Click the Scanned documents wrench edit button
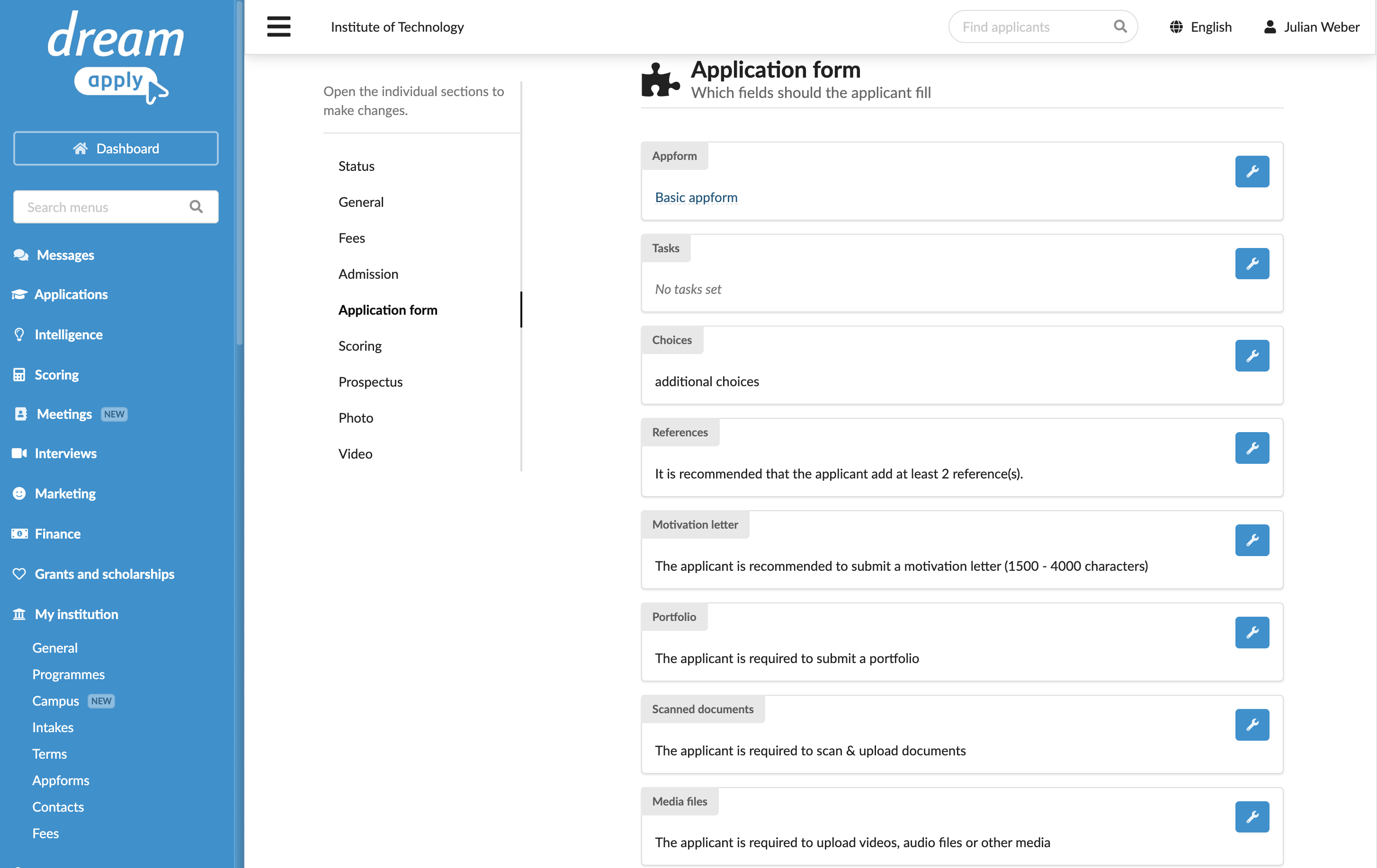 coord(1252,725)
